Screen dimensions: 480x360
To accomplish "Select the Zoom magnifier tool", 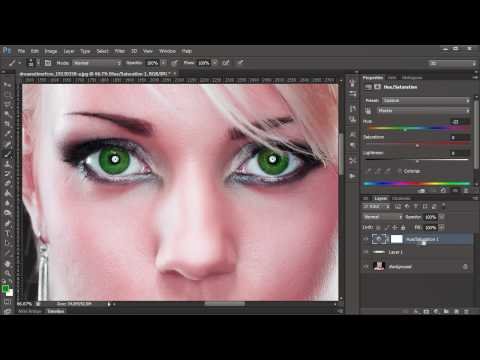I will (7, 273).
